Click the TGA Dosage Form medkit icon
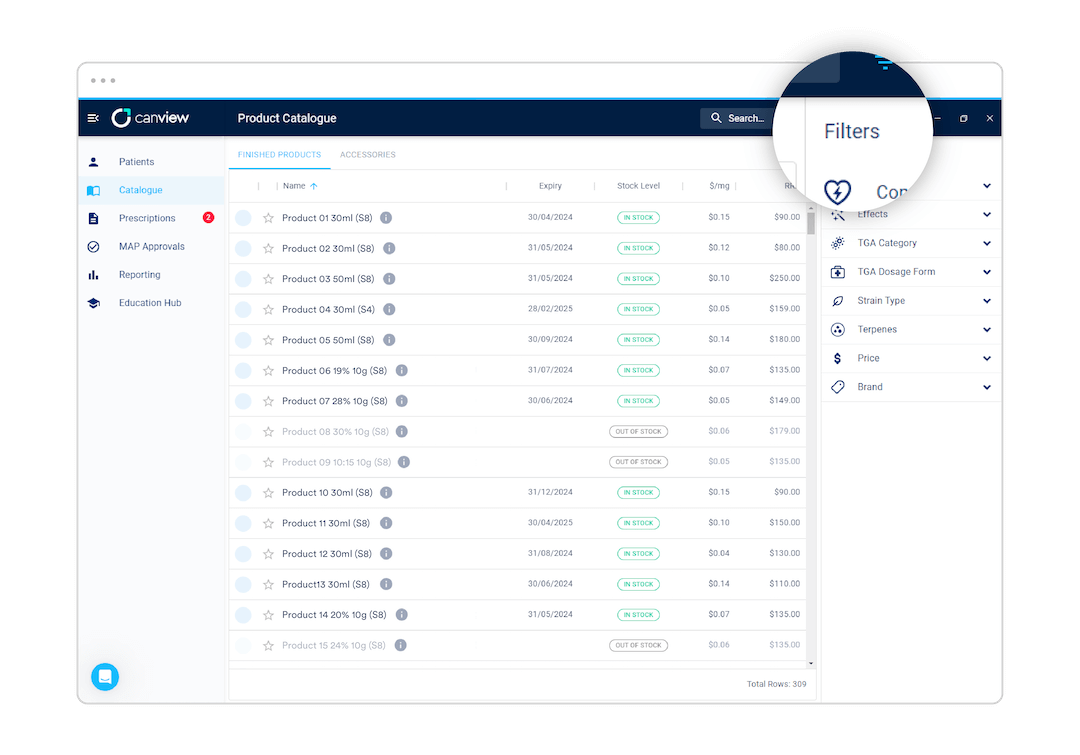 coord(838,272)
